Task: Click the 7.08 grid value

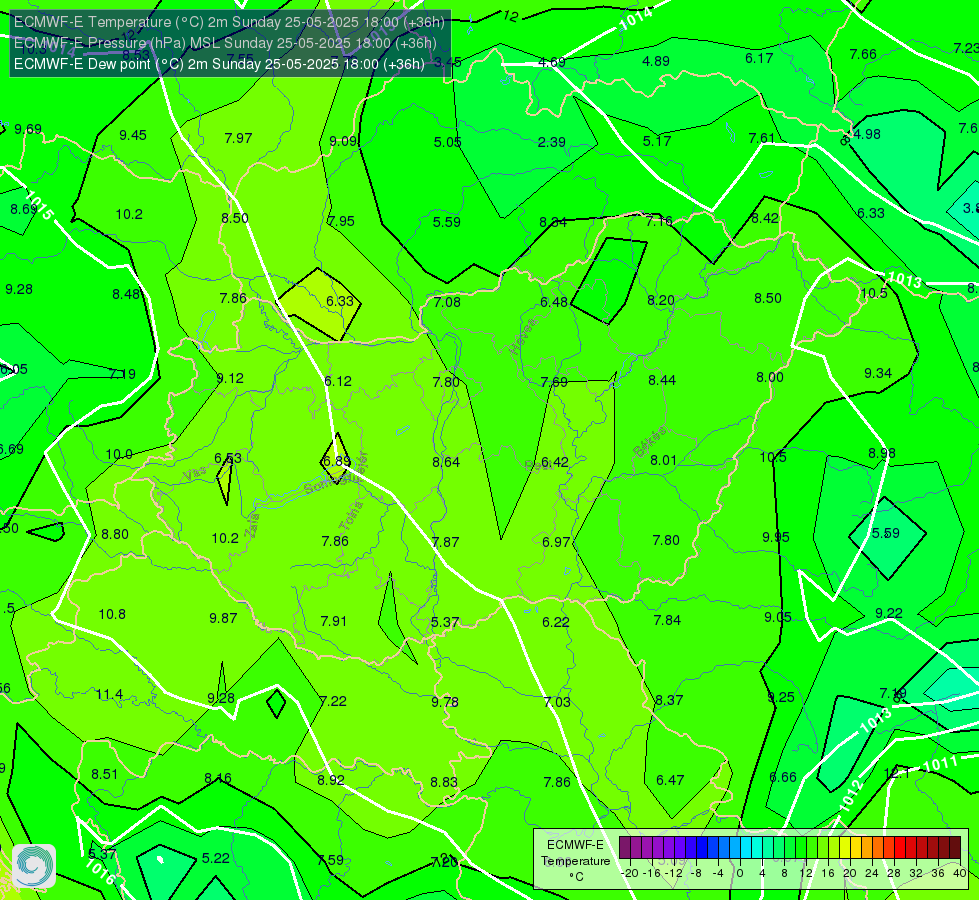Action: pos(447,302)
